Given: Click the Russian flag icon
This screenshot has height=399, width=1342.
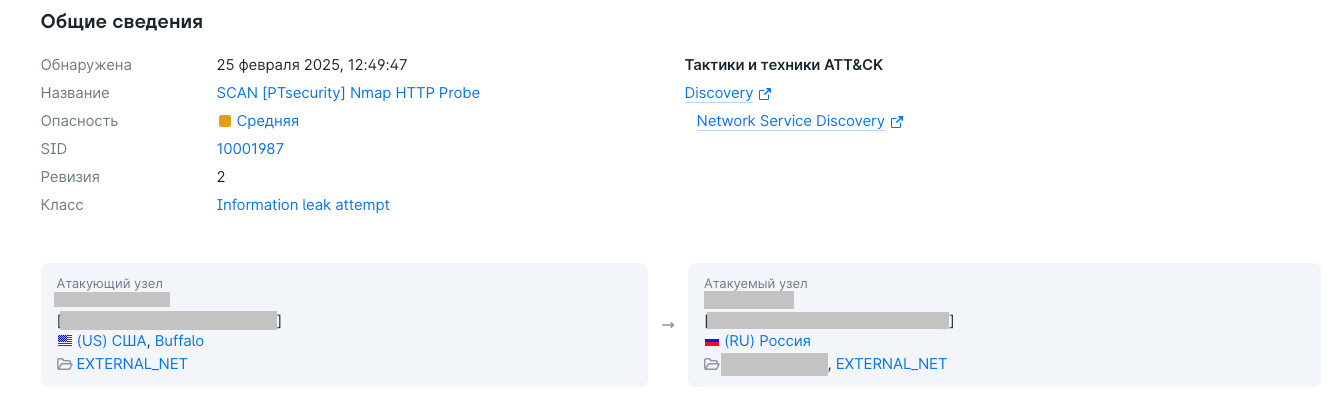Looking at the screenshot, I should point(712,341).
